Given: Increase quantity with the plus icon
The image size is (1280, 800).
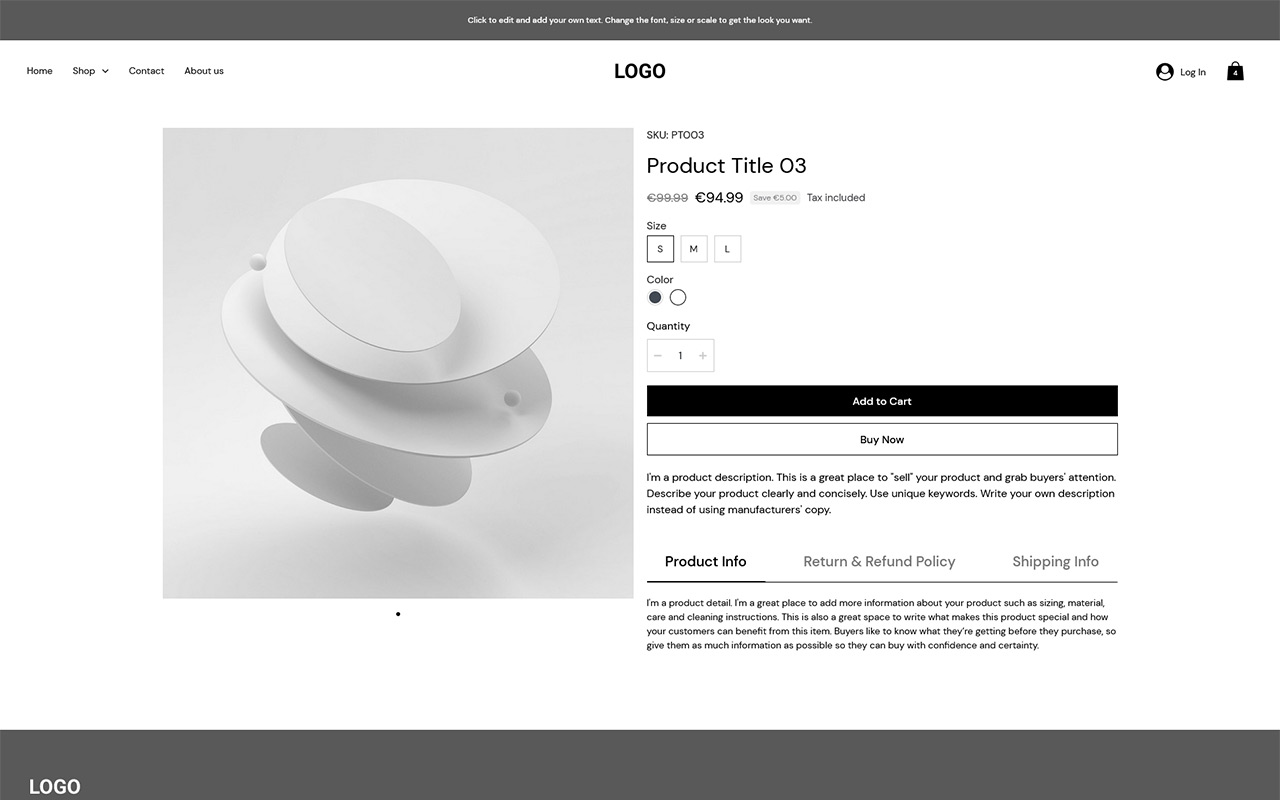Looking at the screenshot, I should pyautogui.click(x=703, y=356).
